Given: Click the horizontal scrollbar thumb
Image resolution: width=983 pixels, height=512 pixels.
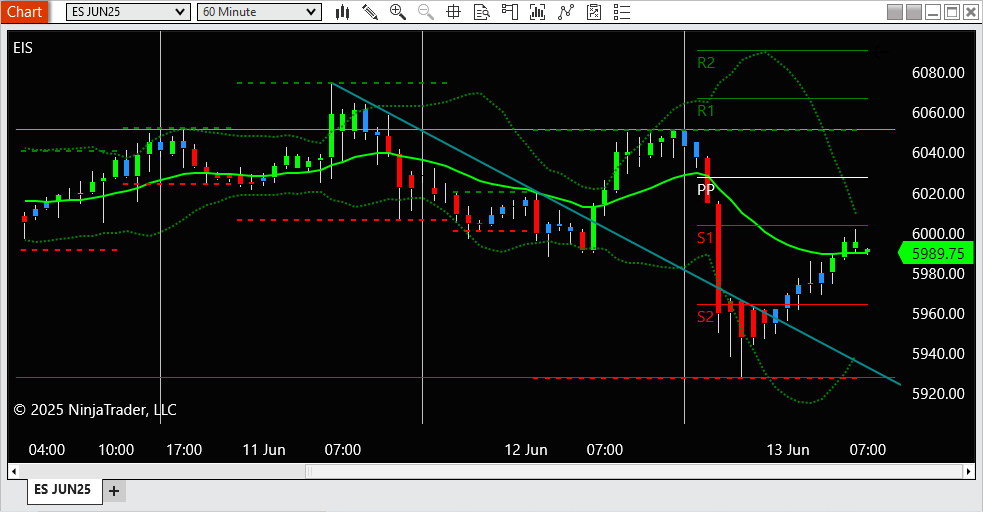Looking at the screenshot, I should click(x=634, y=471).
